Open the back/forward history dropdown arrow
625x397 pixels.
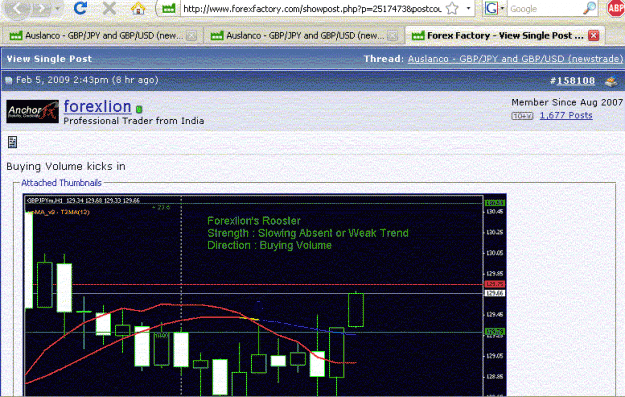click(x=58, y=8)
